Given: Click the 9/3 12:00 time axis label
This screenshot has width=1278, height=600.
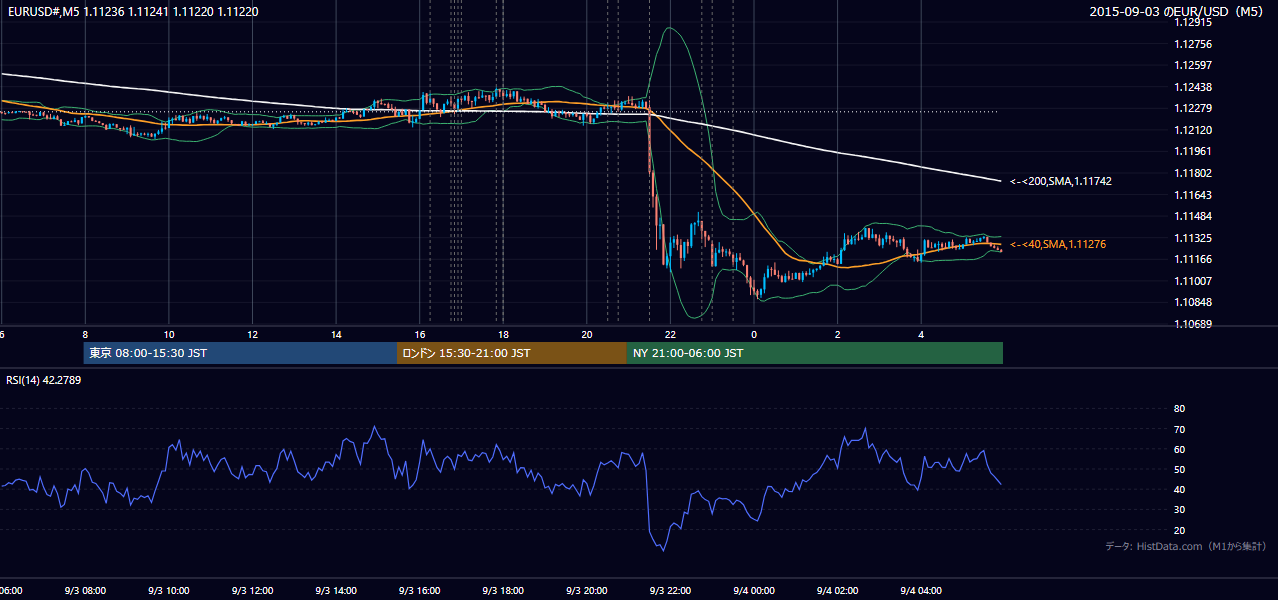Looking at the screenshot, I should pyautogui.click(x=252, y=591).
